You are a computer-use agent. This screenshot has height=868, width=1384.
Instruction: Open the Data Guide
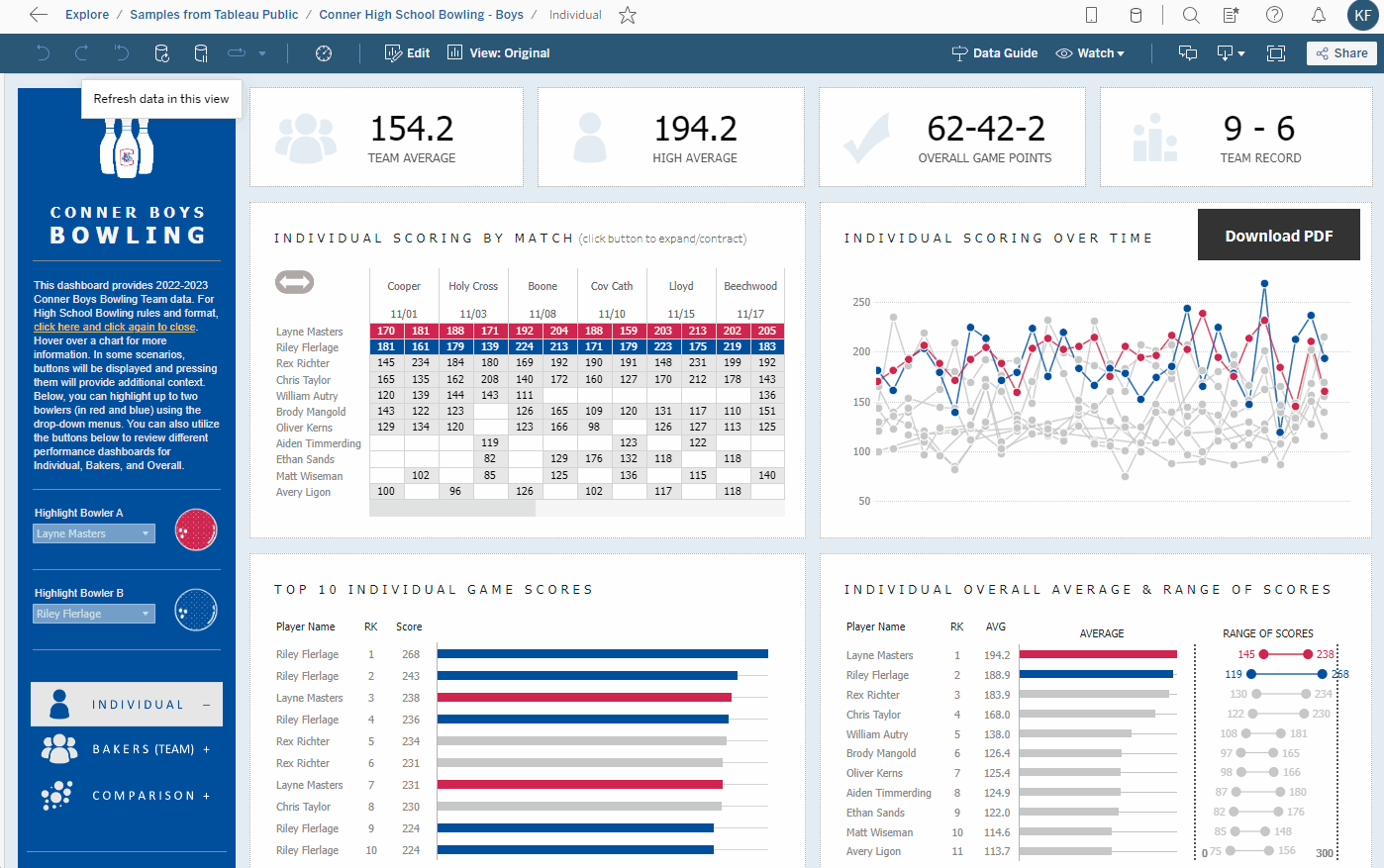[995, 53]
